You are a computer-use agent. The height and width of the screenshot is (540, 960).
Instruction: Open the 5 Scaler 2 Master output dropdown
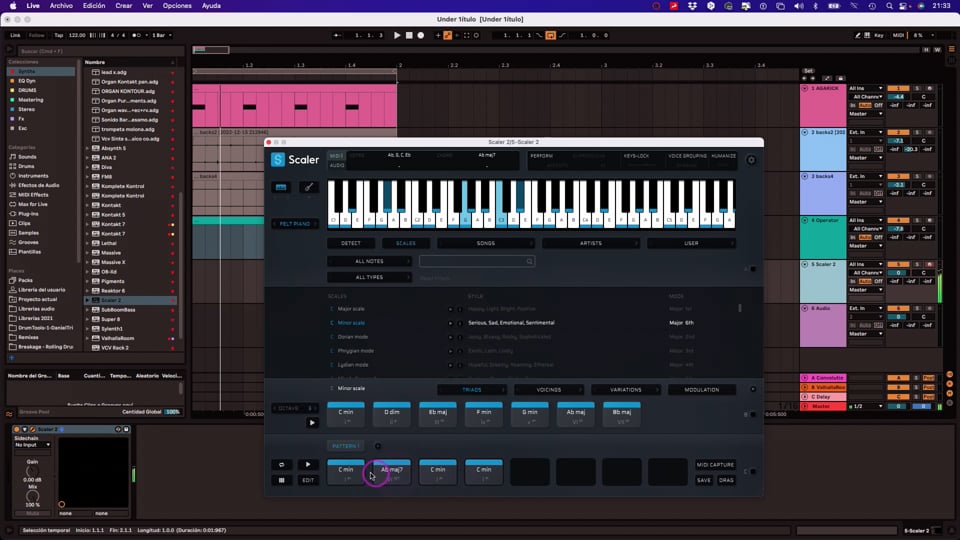tap(866, 290)
